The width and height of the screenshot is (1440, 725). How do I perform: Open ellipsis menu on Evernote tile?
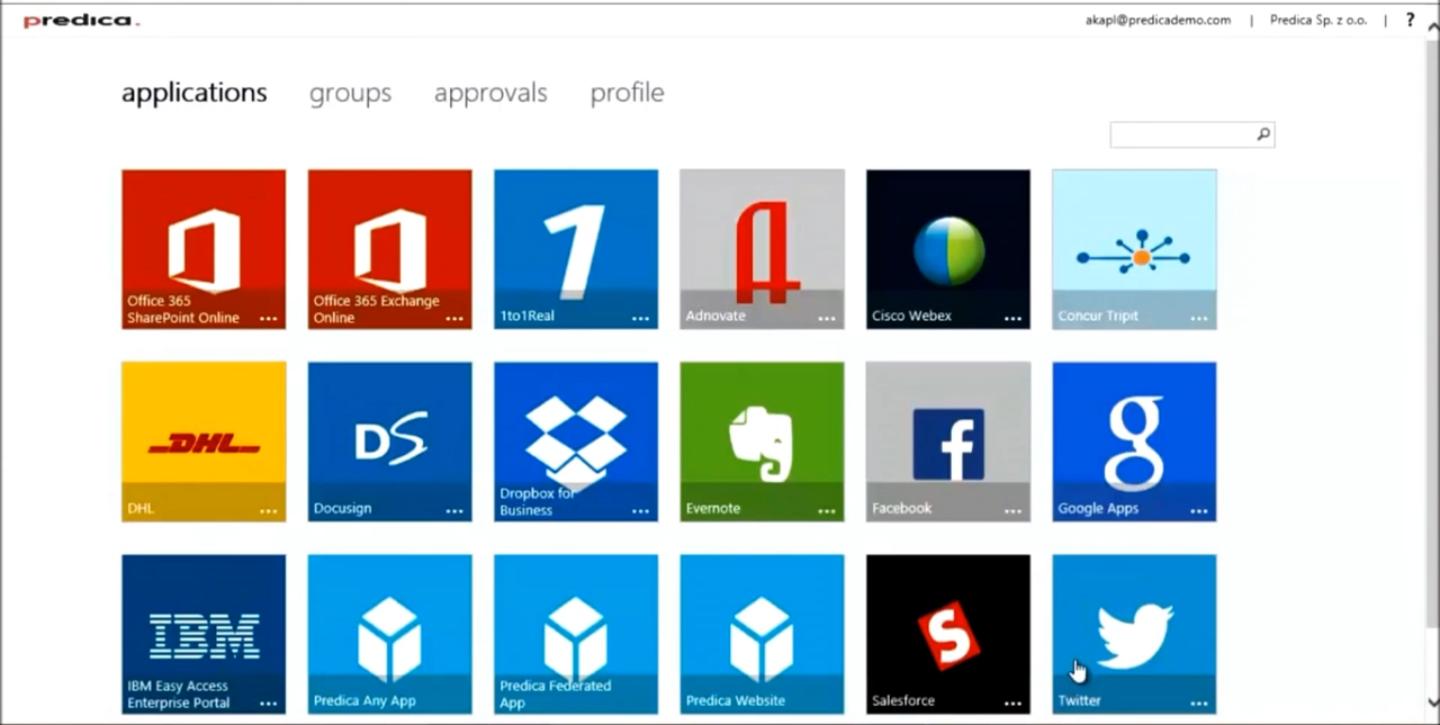[826, 511]
